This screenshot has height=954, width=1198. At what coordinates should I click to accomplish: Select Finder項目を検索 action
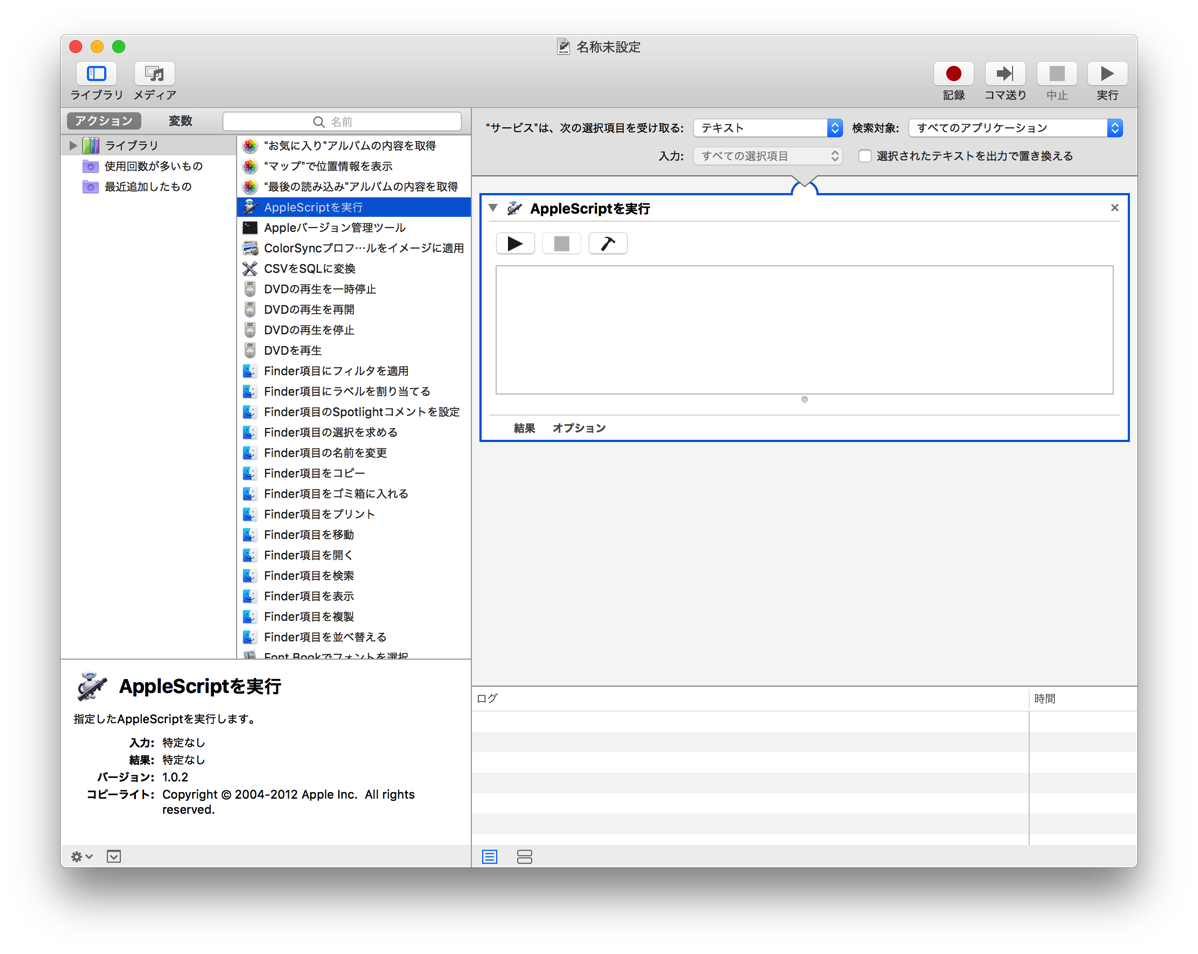tap(354, 576)
